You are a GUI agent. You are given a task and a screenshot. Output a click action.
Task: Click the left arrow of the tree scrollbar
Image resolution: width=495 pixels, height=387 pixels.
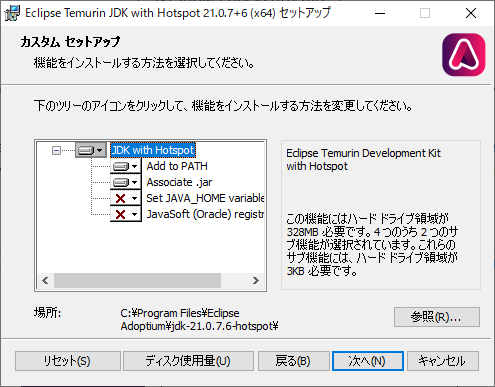45,281
